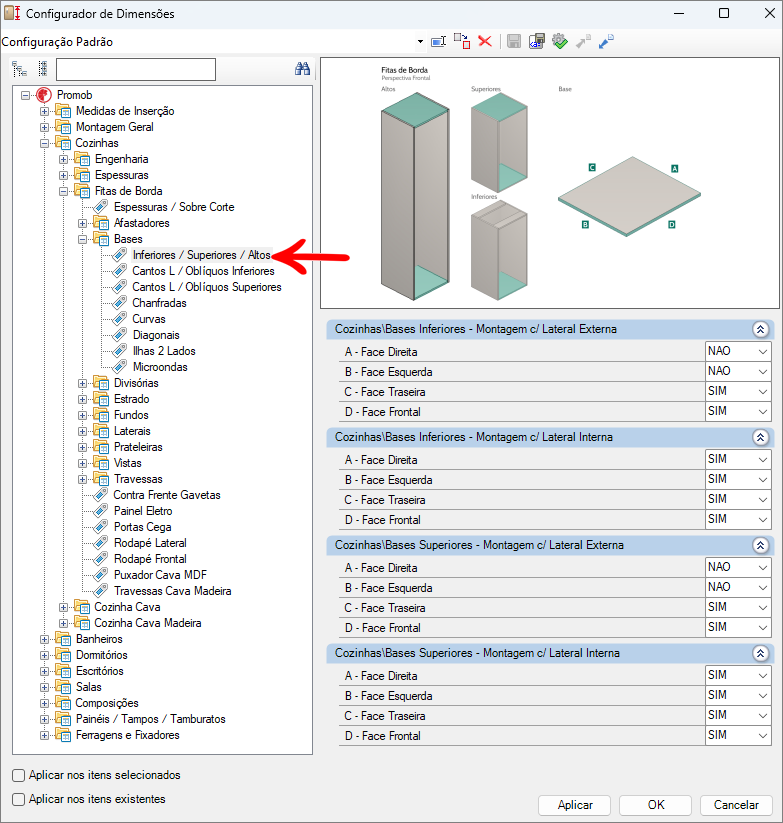783x823 pixels.
Task: Click the copy configuration icon in toolbar
Action: (461, 41)
